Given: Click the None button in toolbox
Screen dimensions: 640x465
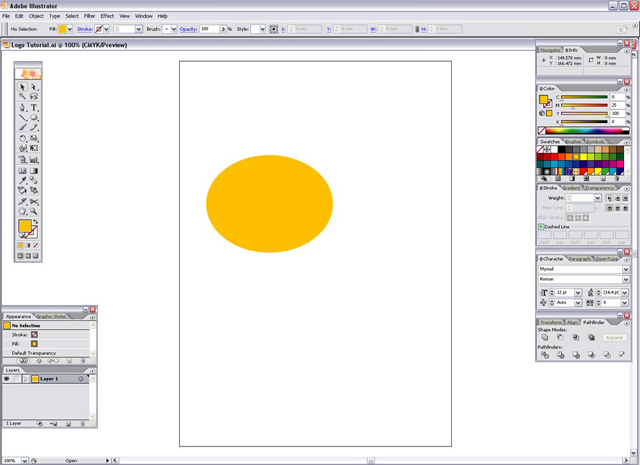Looking at the screenshot, I should coord(36,245).
